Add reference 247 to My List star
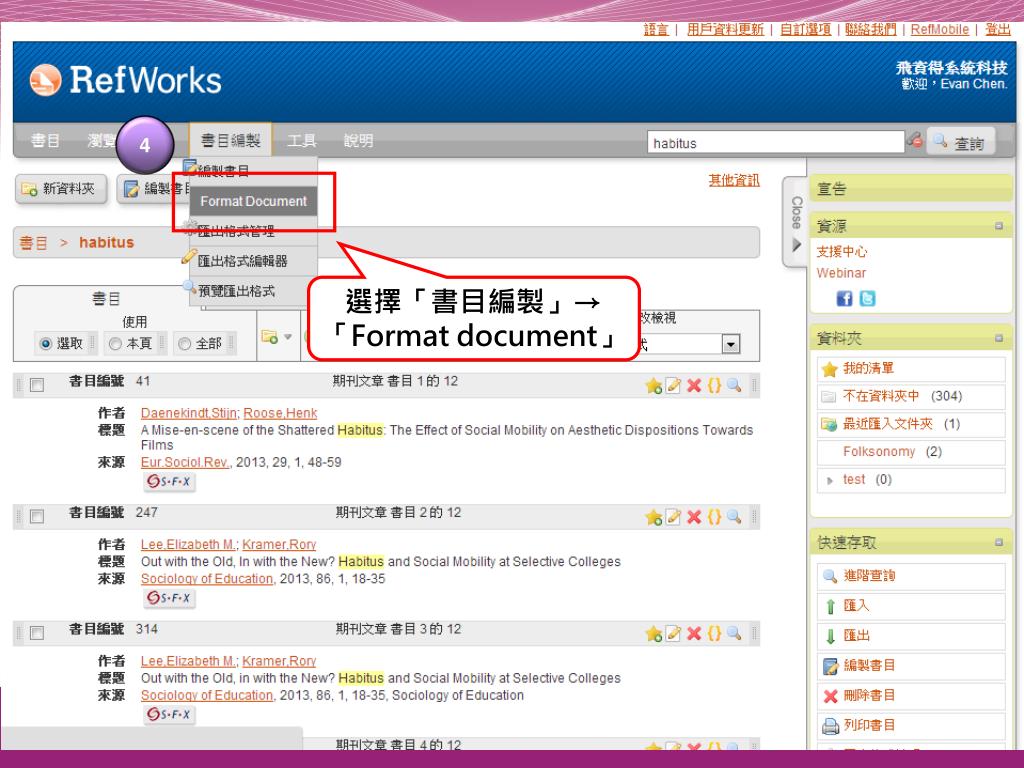 pos(653,517)
